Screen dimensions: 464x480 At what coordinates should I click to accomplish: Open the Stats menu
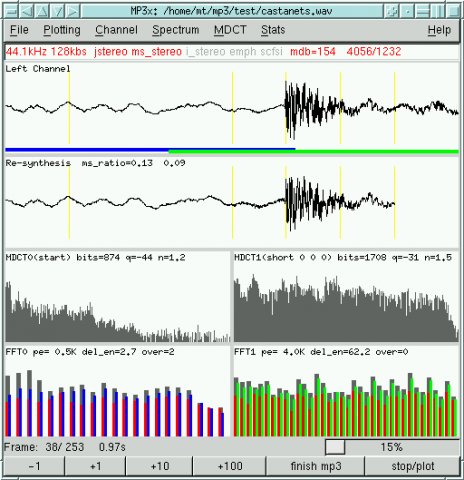(x=273, y=30)
